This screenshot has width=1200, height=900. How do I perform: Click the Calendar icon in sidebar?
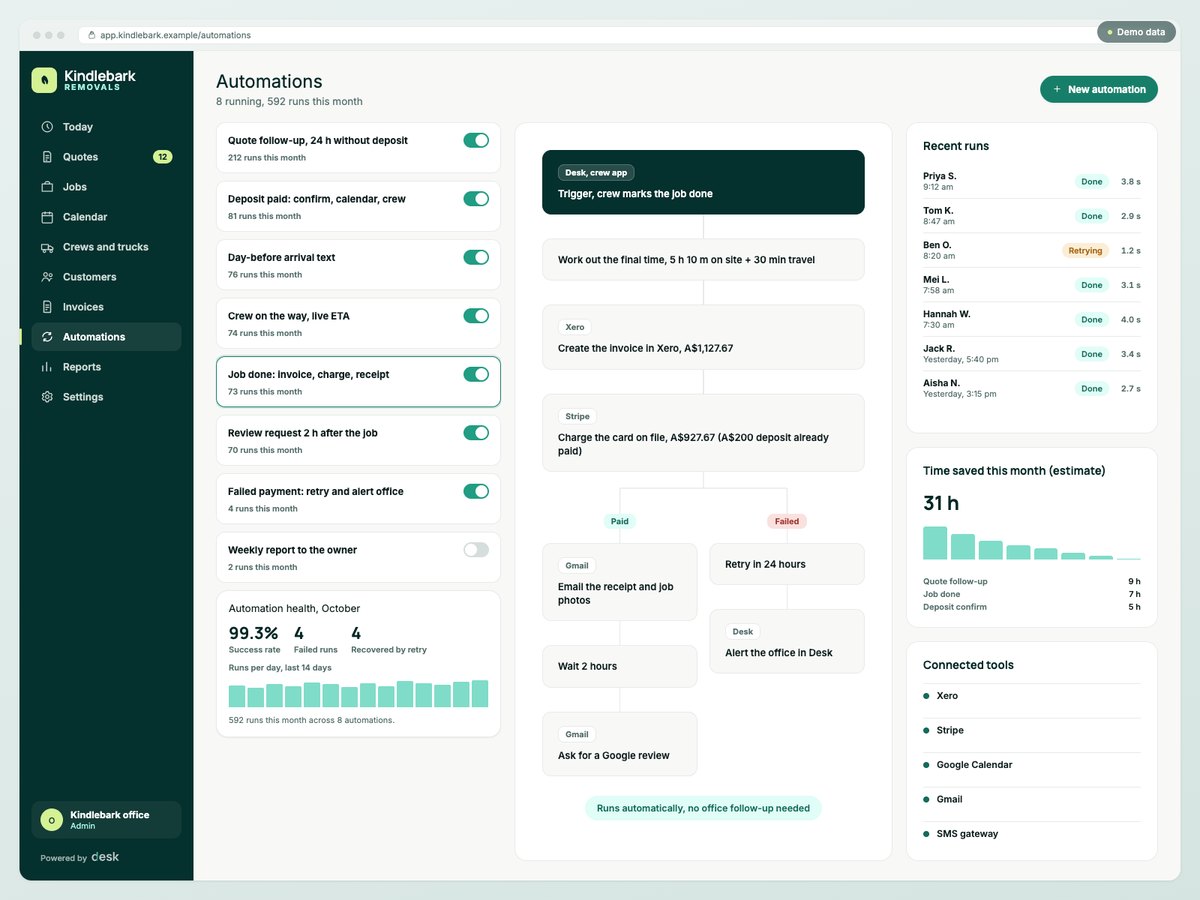click(47, 217)
